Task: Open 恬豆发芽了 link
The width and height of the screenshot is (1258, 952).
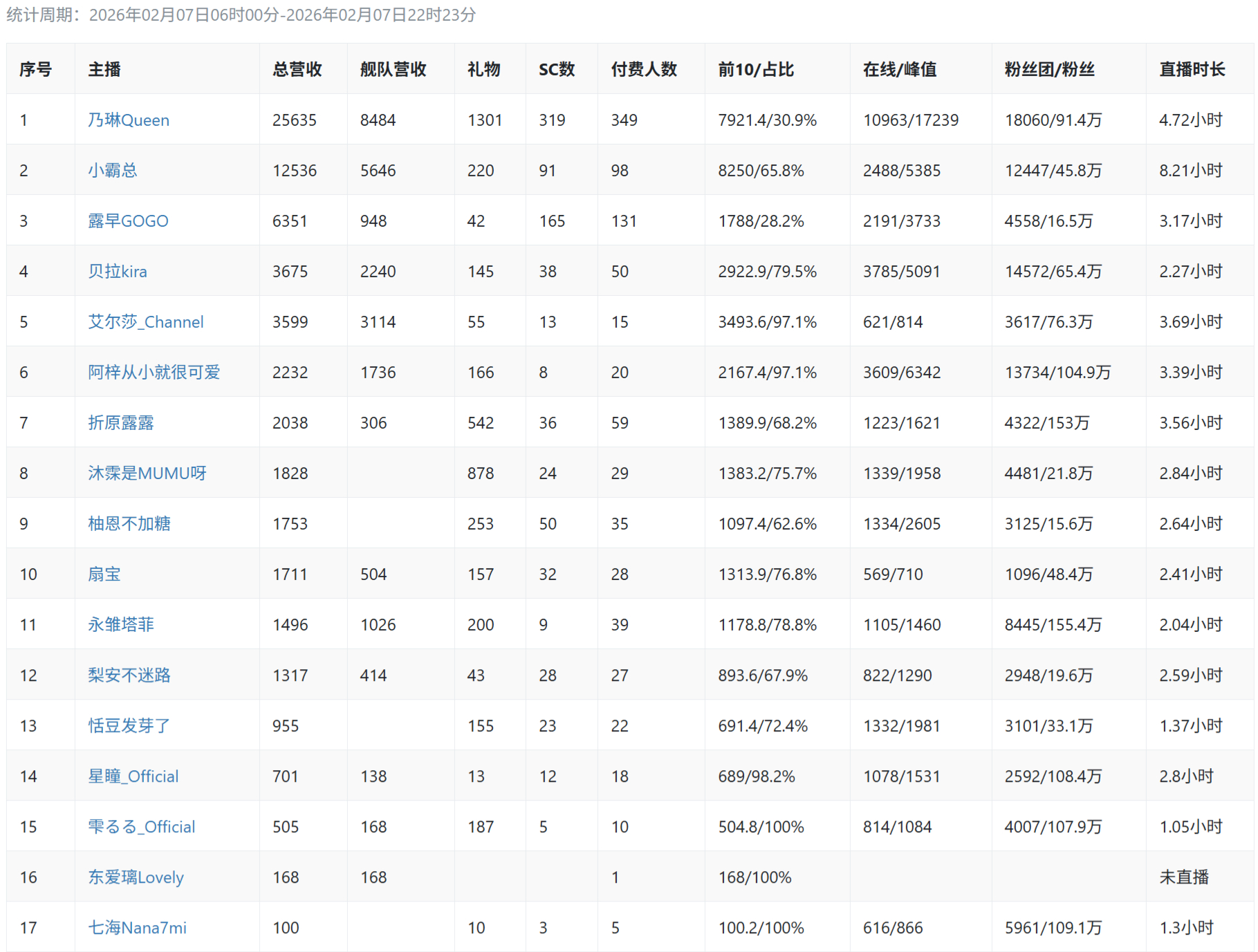Action: 129,726
